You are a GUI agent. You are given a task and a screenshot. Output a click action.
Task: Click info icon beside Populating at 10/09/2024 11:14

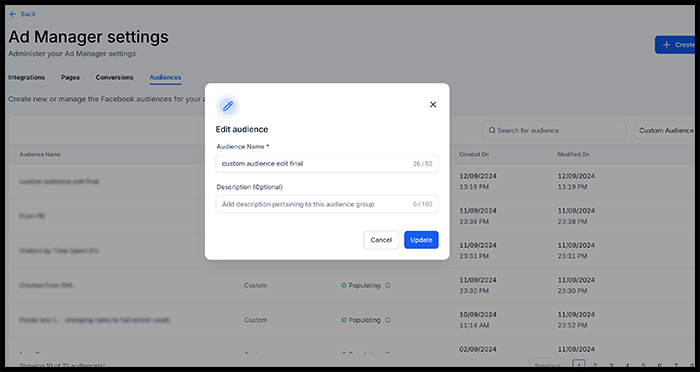tap(388, 320)
